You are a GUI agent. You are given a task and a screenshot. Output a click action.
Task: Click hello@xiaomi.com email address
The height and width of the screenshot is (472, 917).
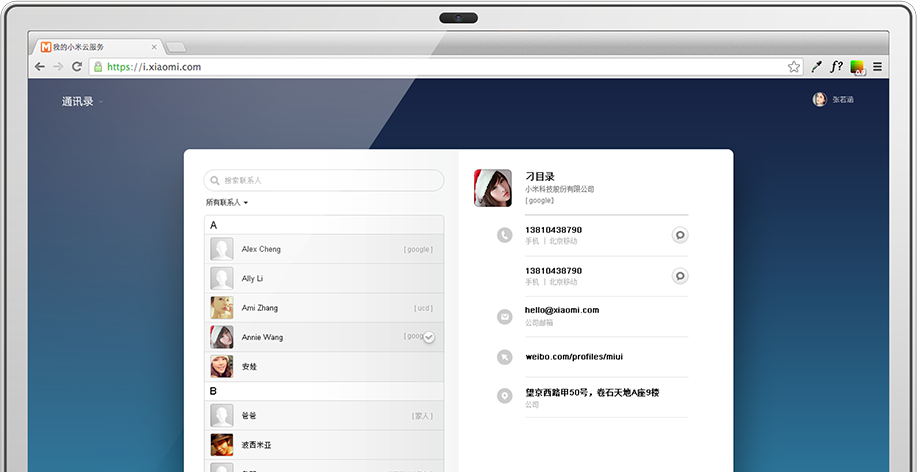tap(562, 310)
